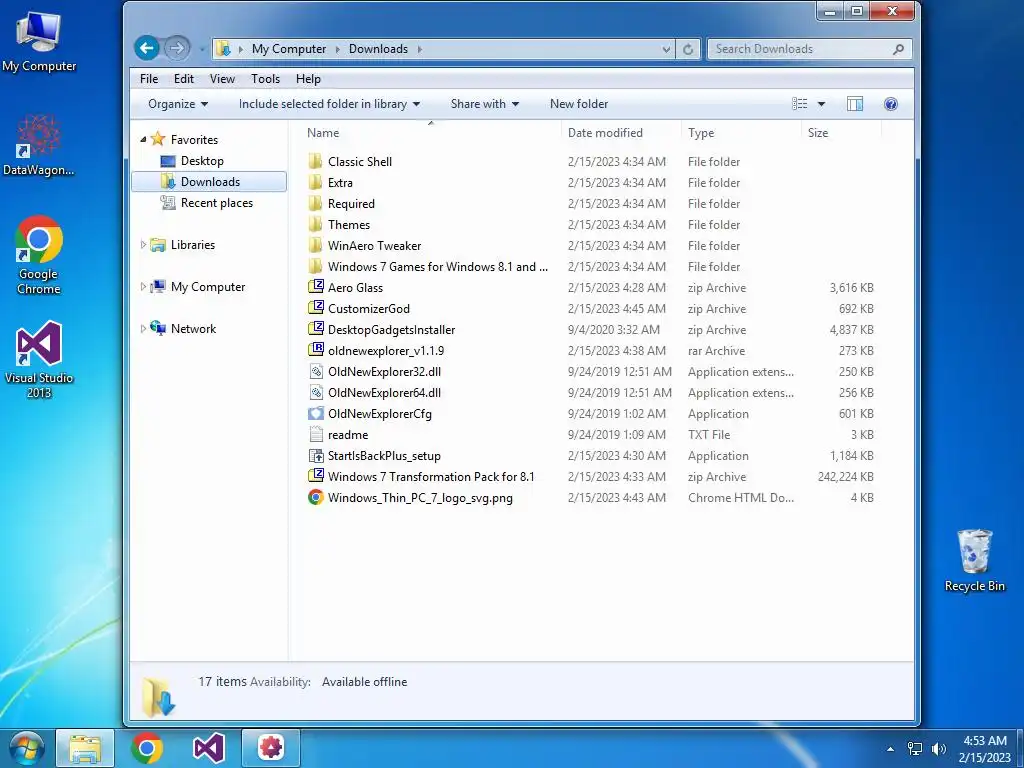1024x768 pixels.
Task: Select the Aero Glass zip archive icon
Action: (315, 287)
